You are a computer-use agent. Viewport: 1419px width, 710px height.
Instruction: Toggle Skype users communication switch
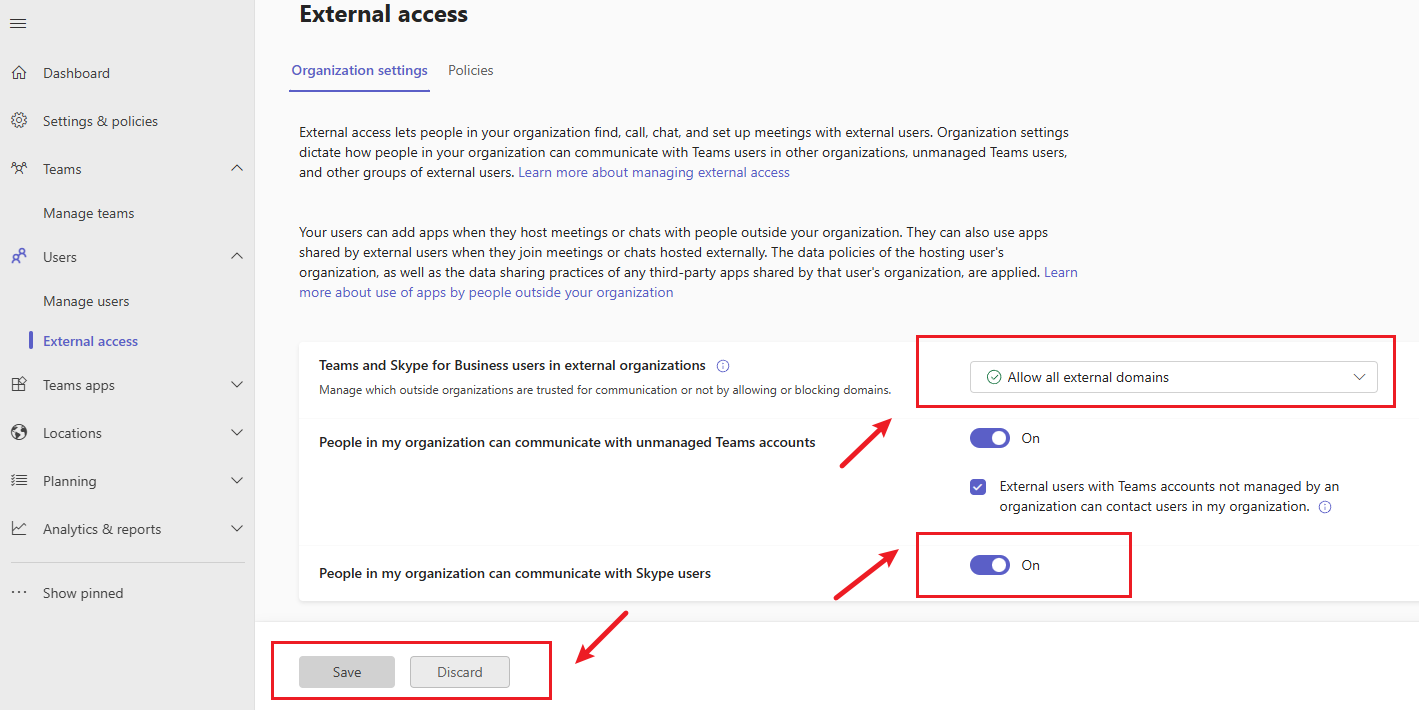pyautogui.click(x=990, y=565)
